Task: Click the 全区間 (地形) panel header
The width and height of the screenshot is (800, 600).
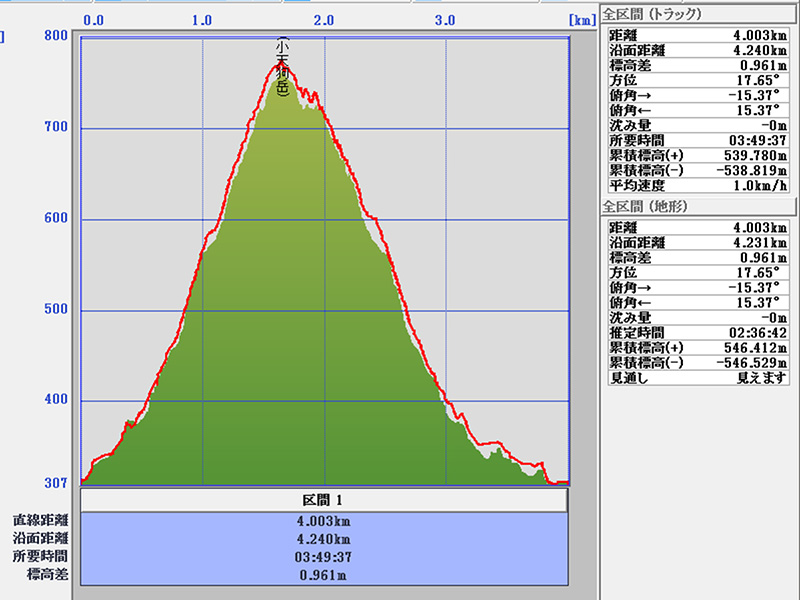Action: click(x=645, y=205)
